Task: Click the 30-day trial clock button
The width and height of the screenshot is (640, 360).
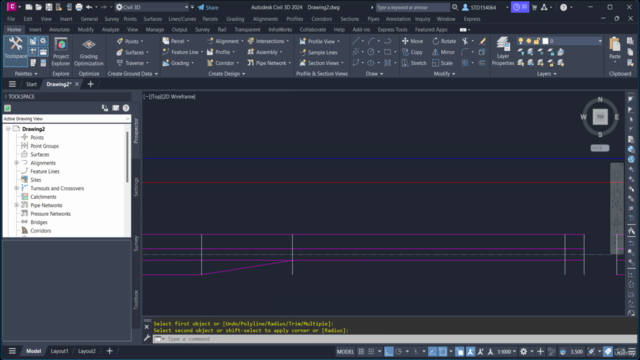Action: coord(520,7)
